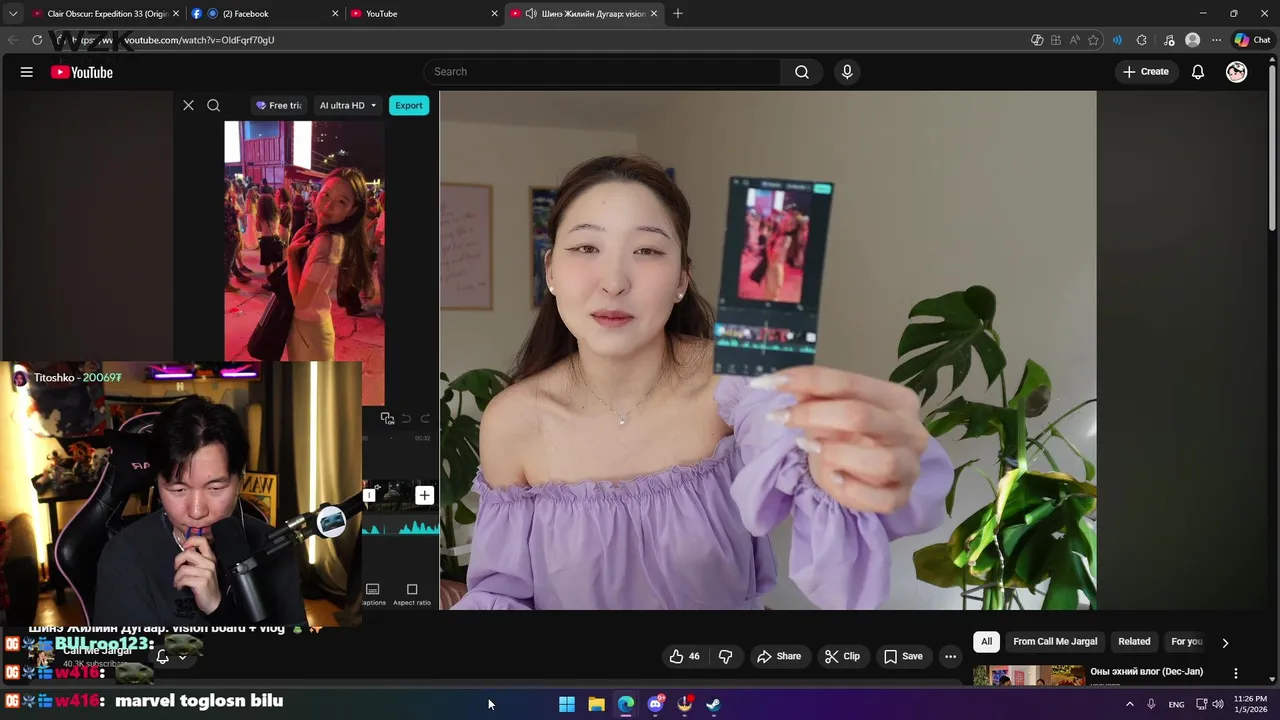The width and height of the screenshot is (1280, 720).
Task: Open the Оны эхний влог video thumbnail
Action: (x=1029, y=676)
